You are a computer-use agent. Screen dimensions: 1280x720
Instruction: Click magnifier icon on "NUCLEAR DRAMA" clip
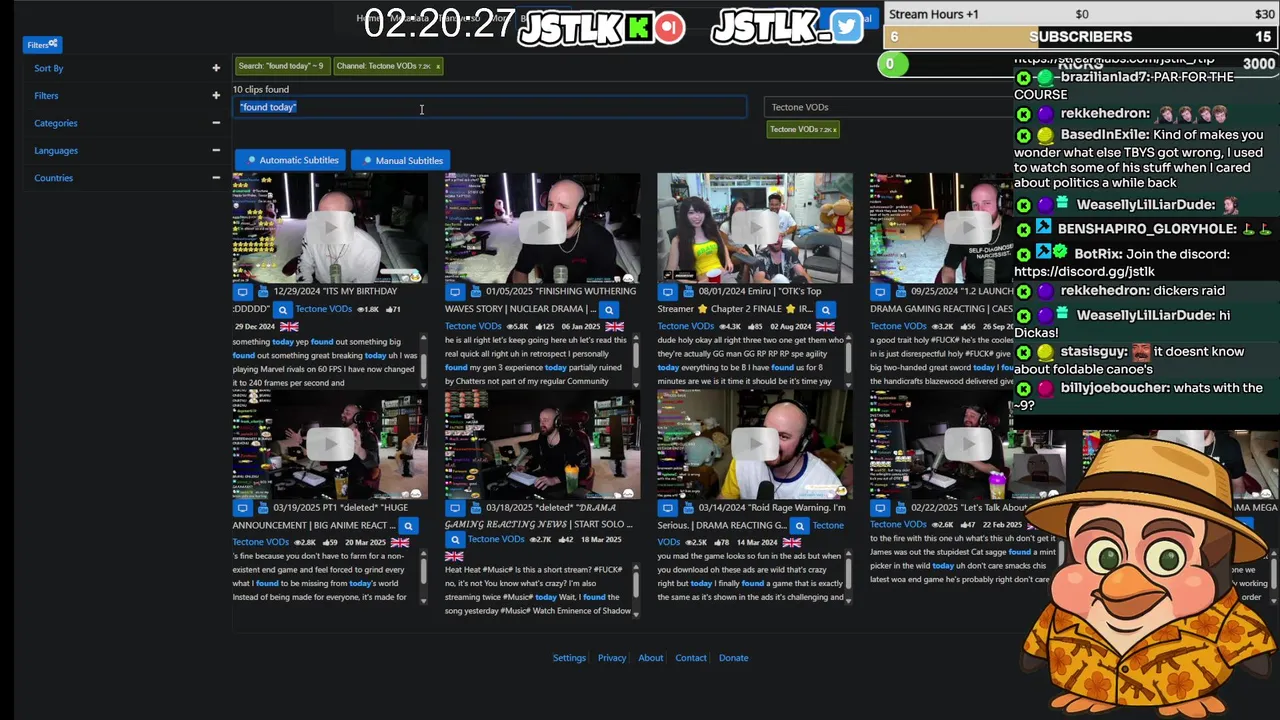[608, 310]
